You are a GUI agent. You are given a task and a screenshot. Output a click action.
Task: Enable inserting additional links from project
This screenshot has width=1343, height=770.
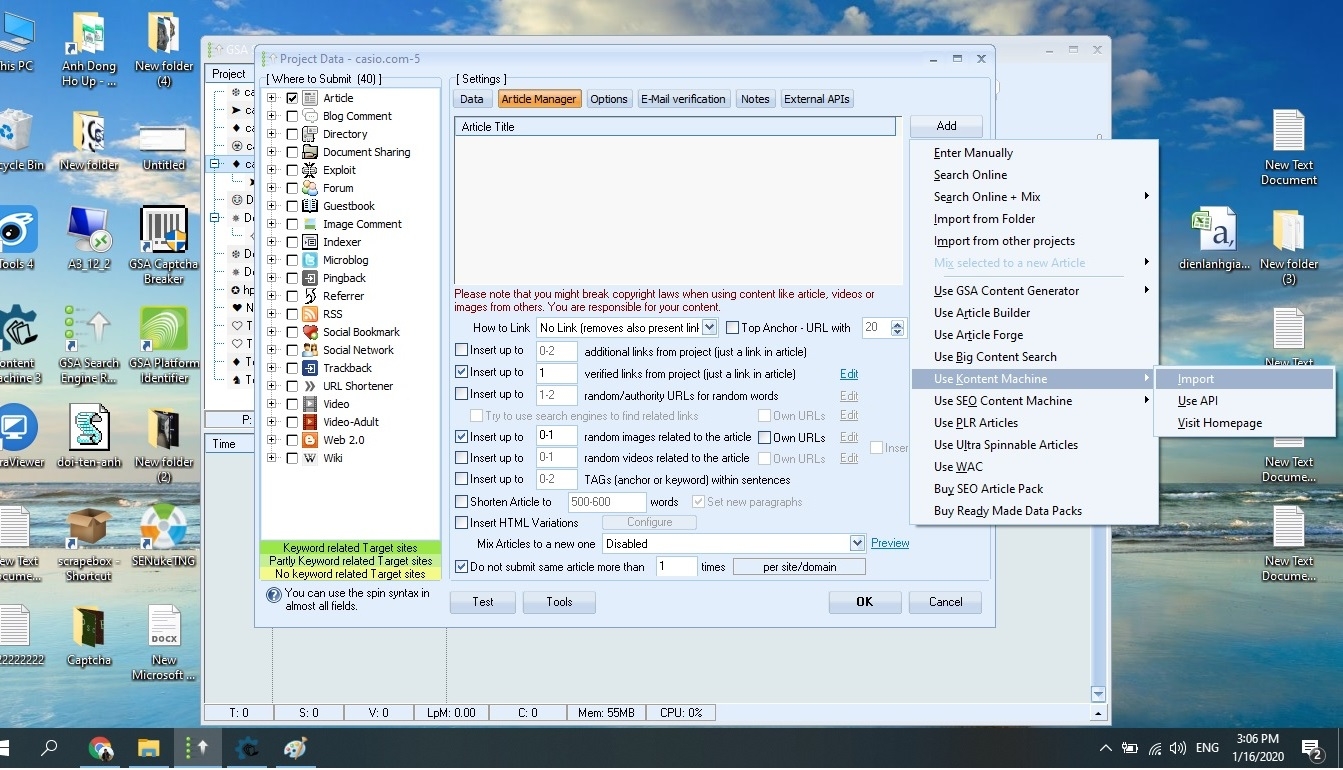click(x=461, y=350)
